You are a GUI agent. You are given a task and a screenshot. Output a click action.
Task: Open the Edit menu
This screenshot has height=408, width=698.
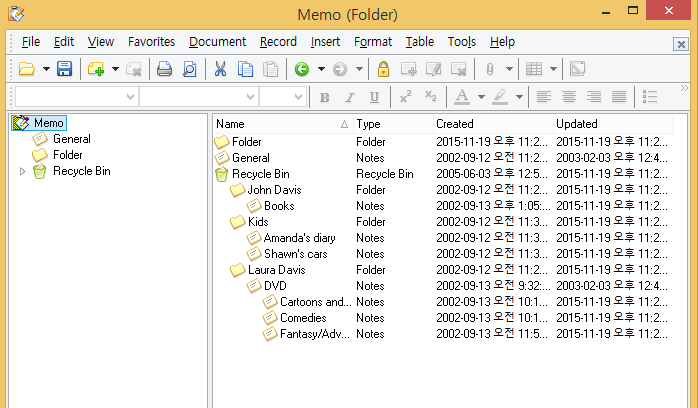(x=64, y=42)
